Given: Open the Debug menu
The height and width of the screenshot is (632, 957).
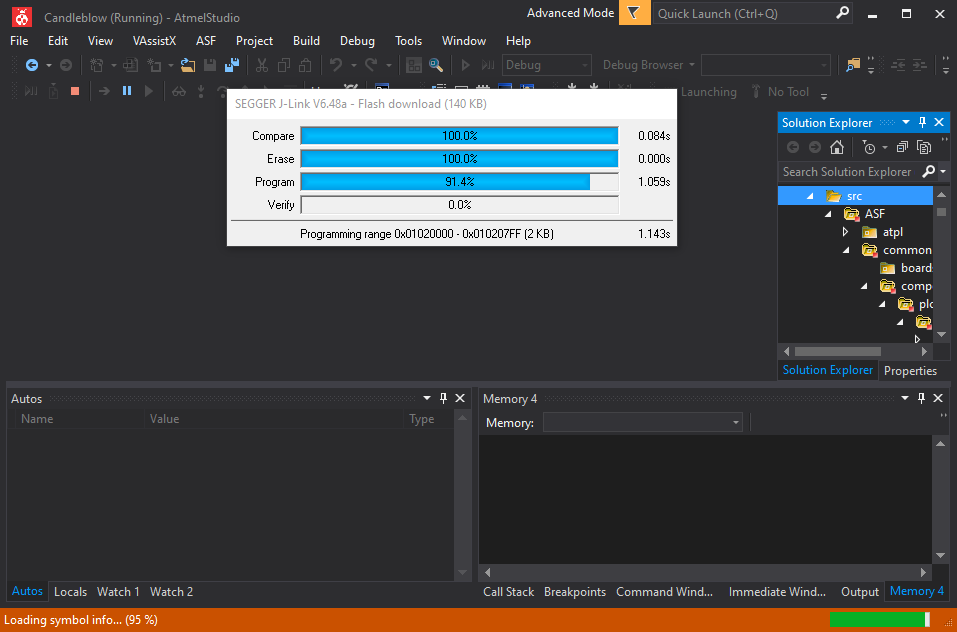Looking at the screenshot, I should coord(357,41).
